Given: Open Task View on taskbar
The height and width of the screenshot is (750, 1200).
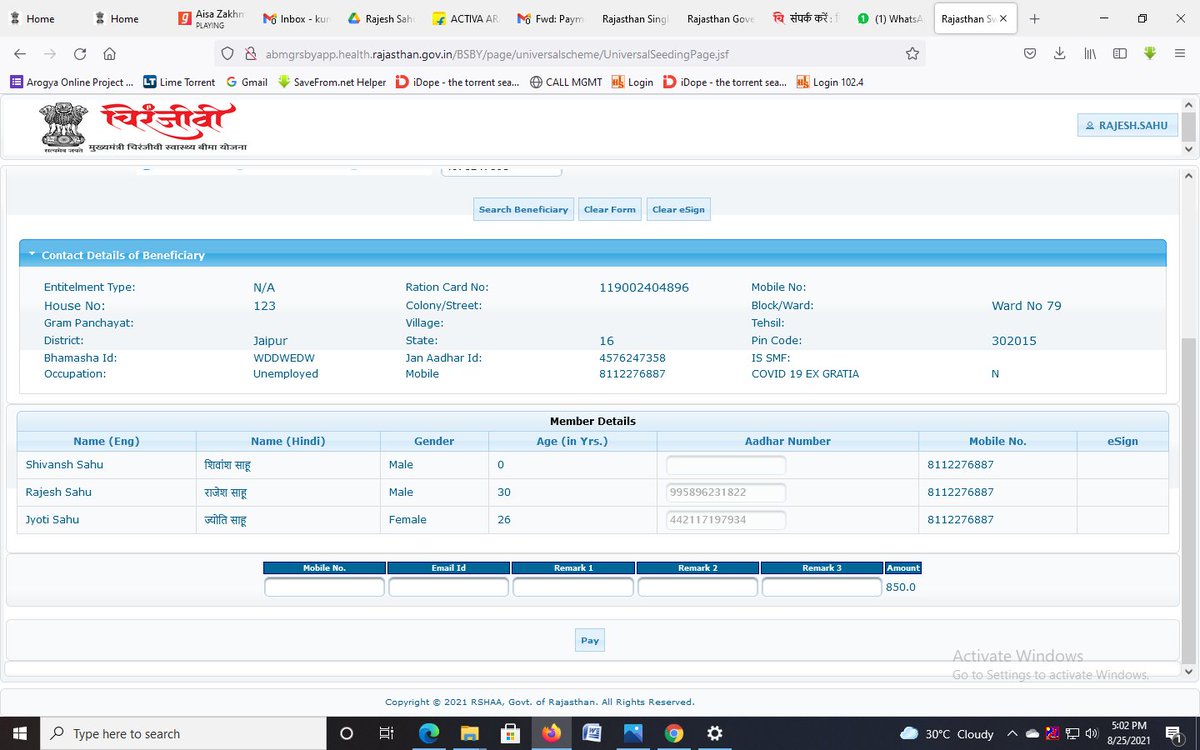Looking at the screenshot, I should (x=386, y=733).
